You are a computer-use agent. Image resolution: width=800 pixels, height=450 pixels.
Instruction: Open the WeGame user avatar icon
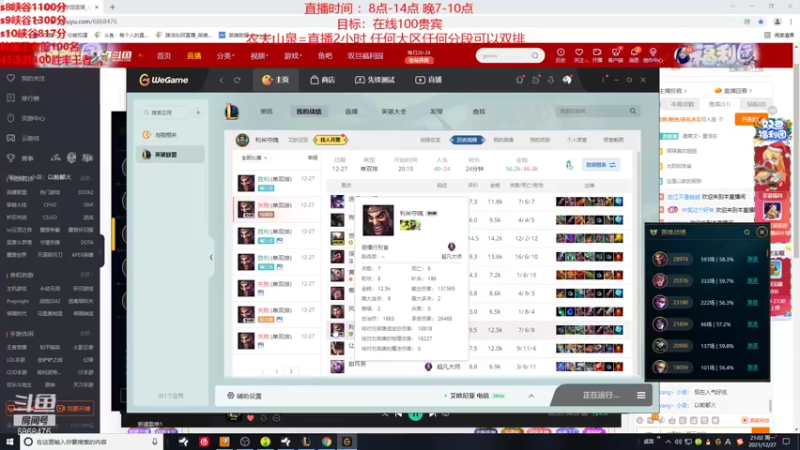click(567, 80)
